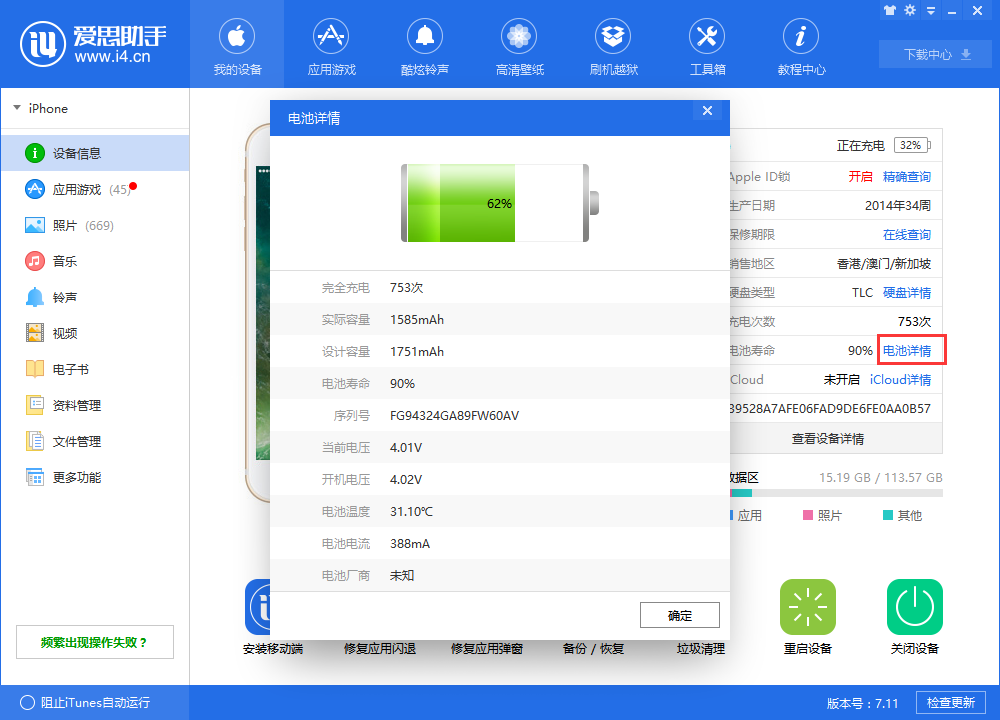Confirm battery details with 确定 button

680,615
